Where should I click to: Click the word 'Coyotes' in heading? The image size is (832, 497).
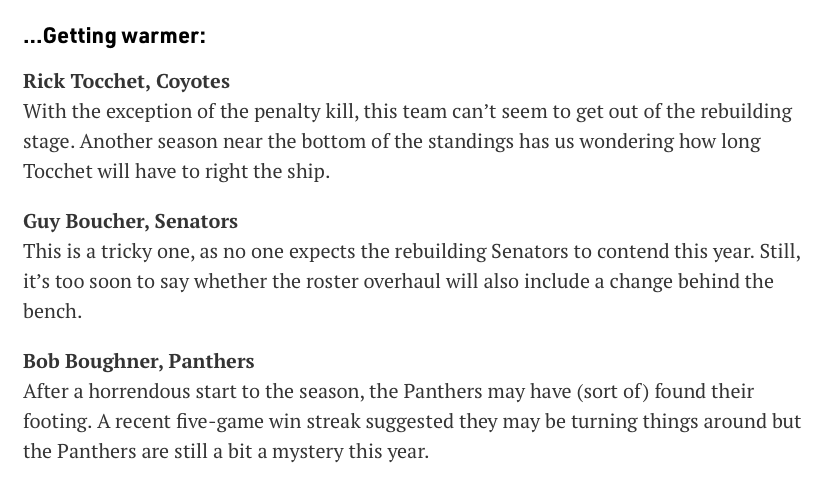[x=193, y=81]
